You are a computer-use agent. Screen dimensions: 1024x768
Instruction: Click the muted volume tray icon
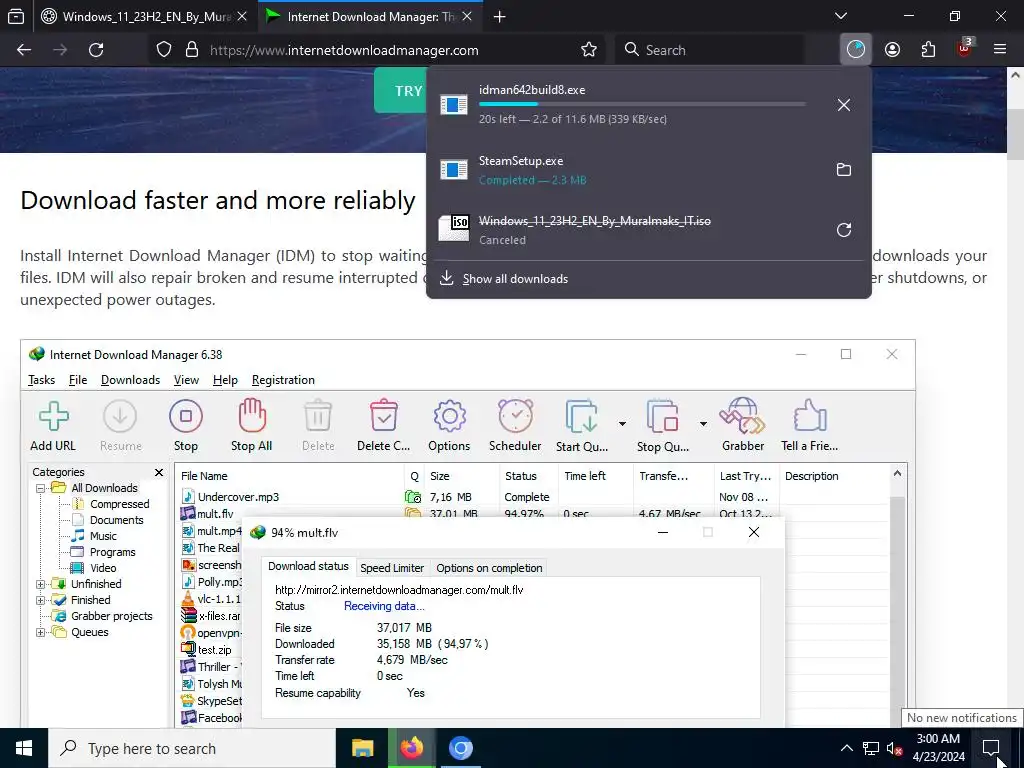[x=895, y=748]
